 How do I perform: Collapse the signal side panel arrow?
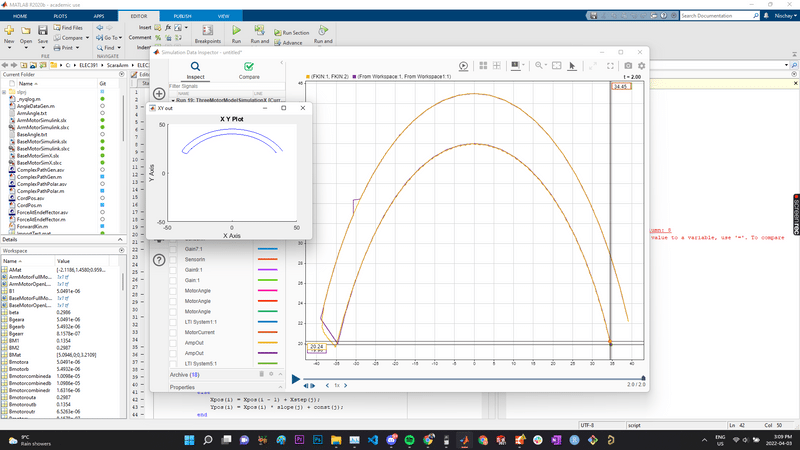coord(282,63)
